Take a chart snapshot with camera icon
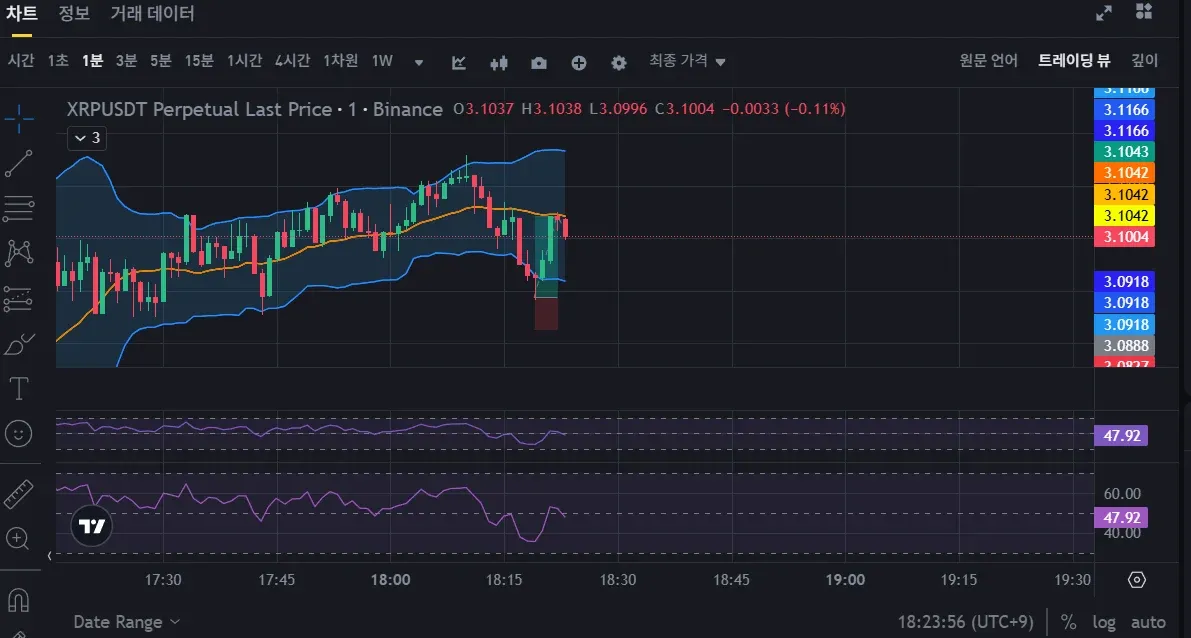 point(539,62)
